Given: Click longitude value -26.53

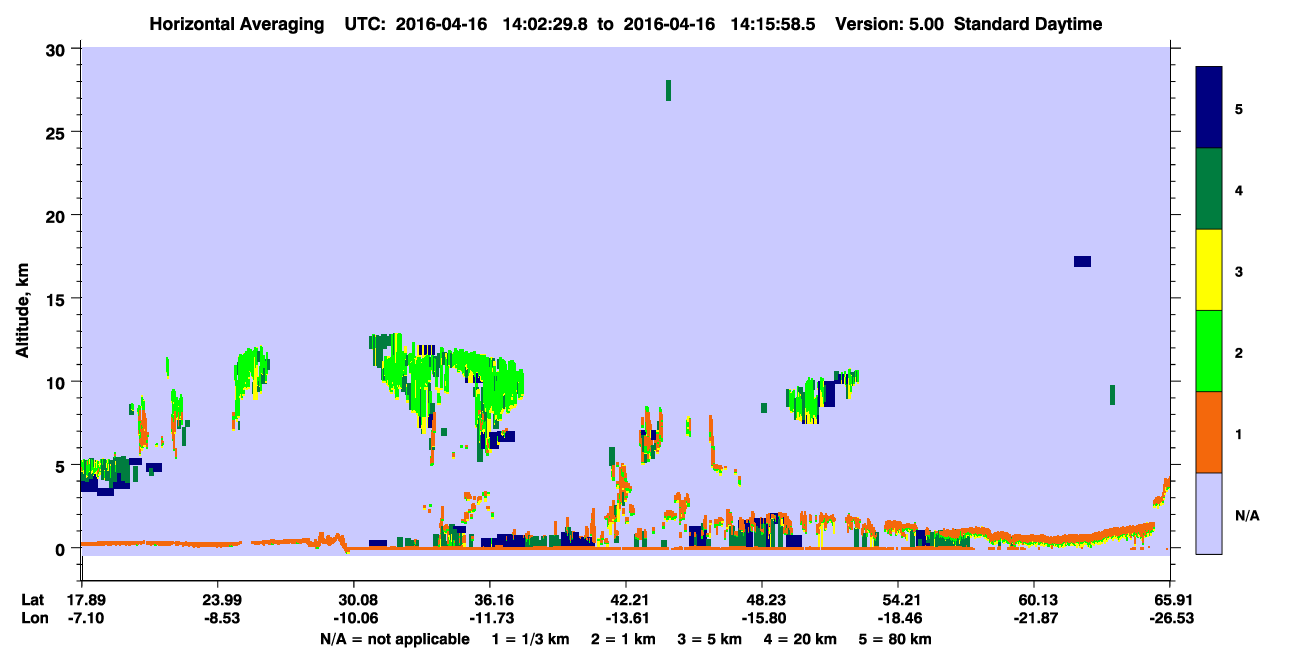Looking at the screenshot, I should [1170, 619].
